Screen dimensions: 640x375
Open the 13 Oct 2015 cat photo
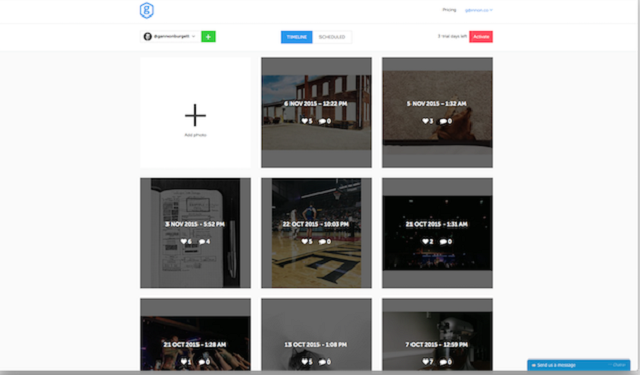316,335
